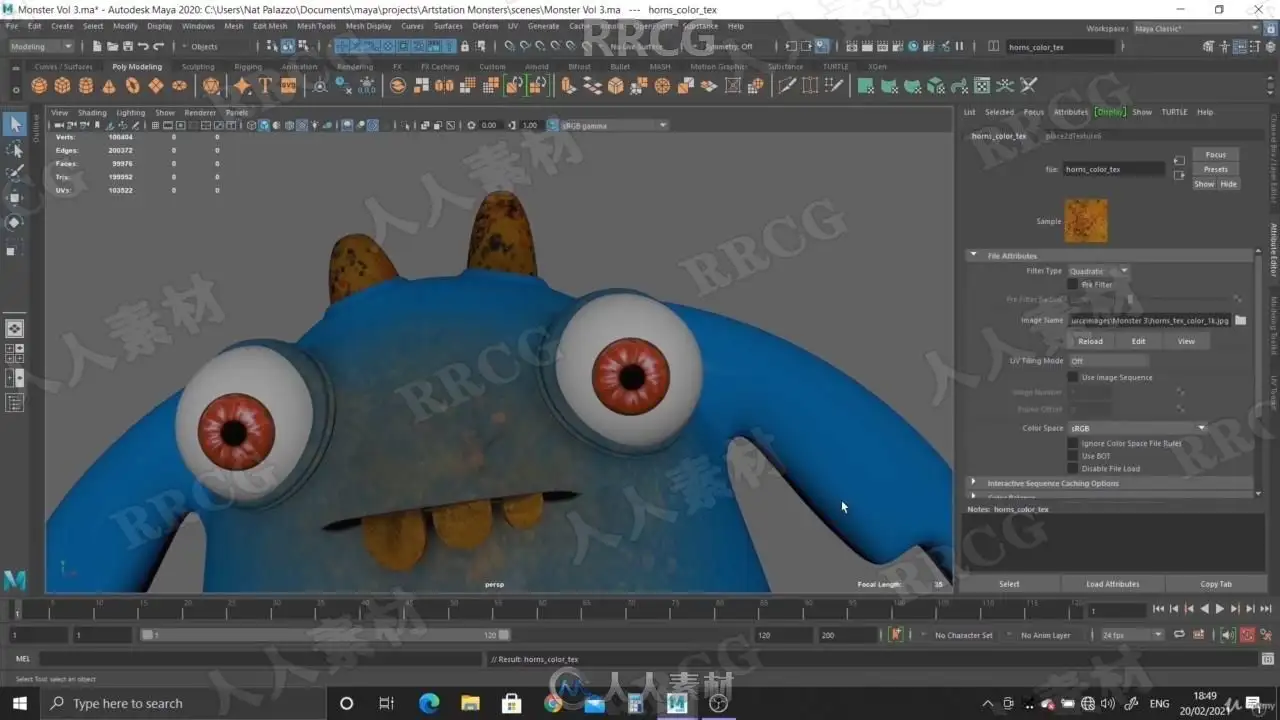Create a polygon disc from the shelf

point(180,86)
